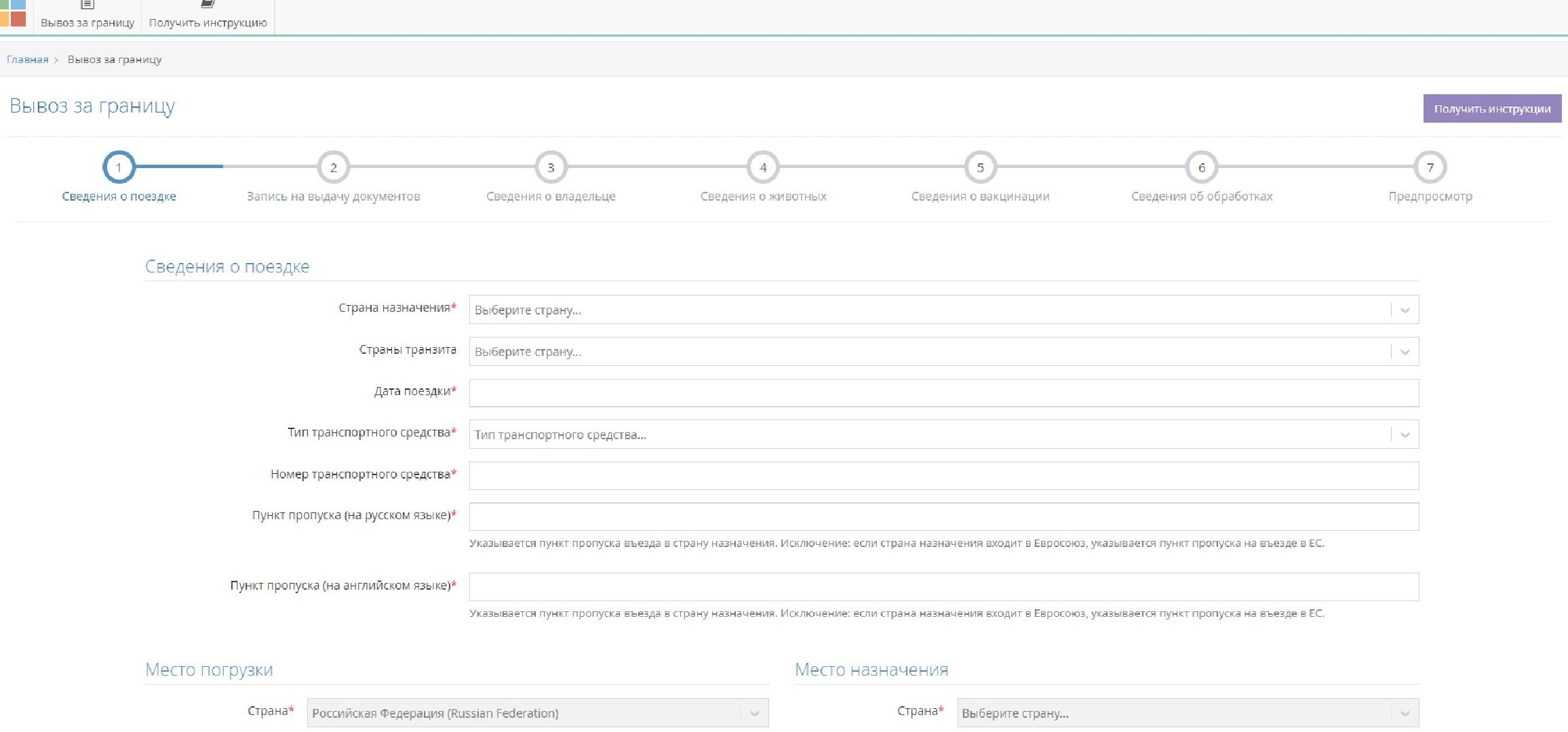Go to step 3 Сведения о владельце

551,167
